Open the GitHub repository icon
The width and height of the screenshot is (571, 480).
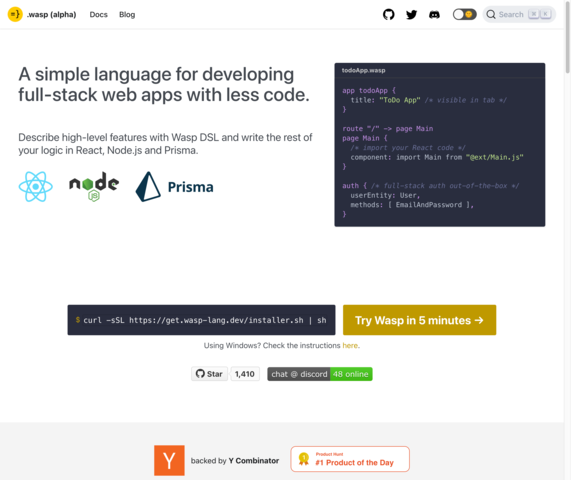(x=389, y=15)
